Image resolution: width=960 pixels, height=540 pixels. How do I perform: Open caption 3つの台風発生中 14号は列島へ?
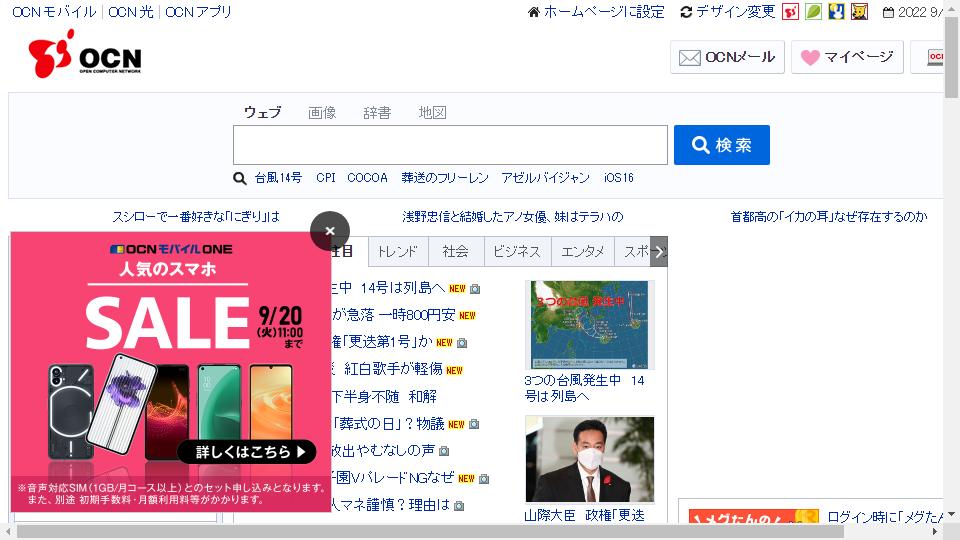[x=585, y=388]
